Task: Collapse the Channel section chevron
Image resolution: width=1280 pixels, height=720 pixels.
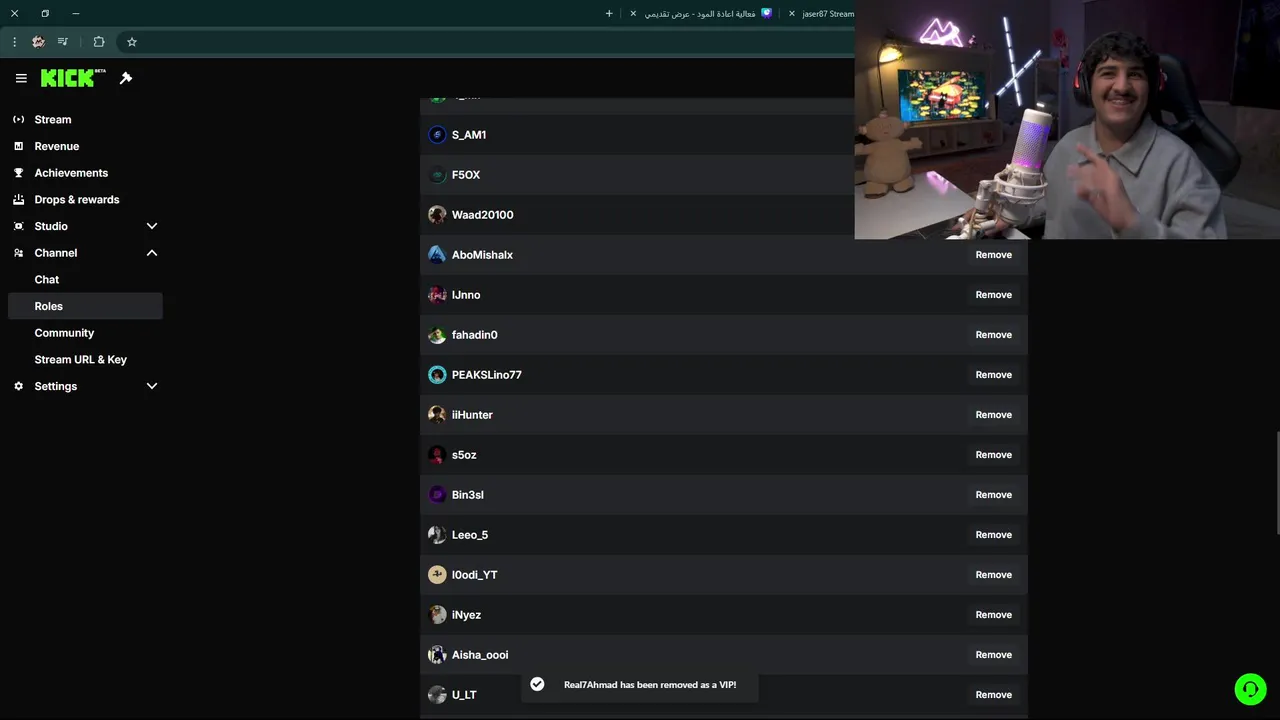Action: pyautogui.click(x=152, y=253)
